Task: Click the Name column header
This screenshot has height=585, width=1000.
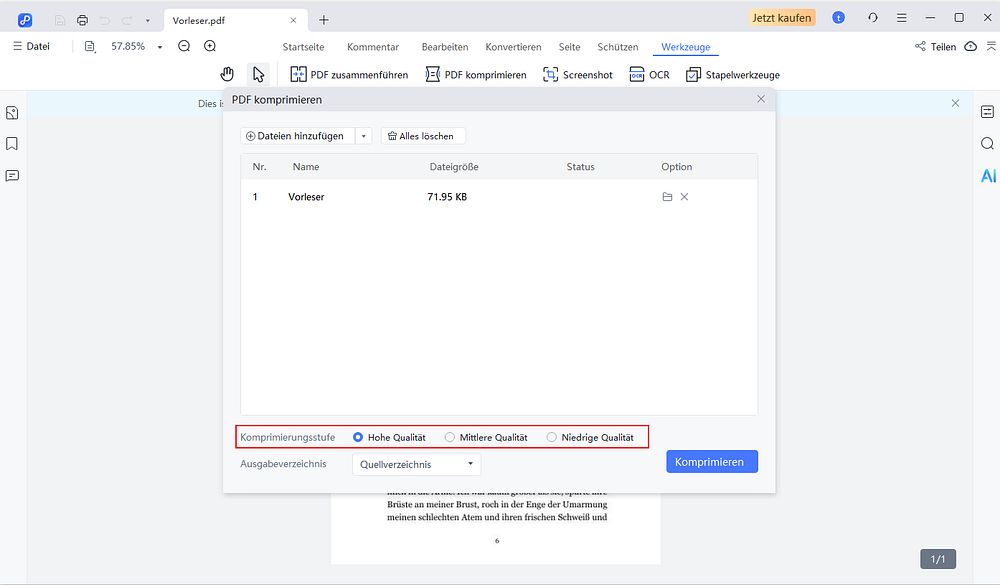Action: [306, 167]
